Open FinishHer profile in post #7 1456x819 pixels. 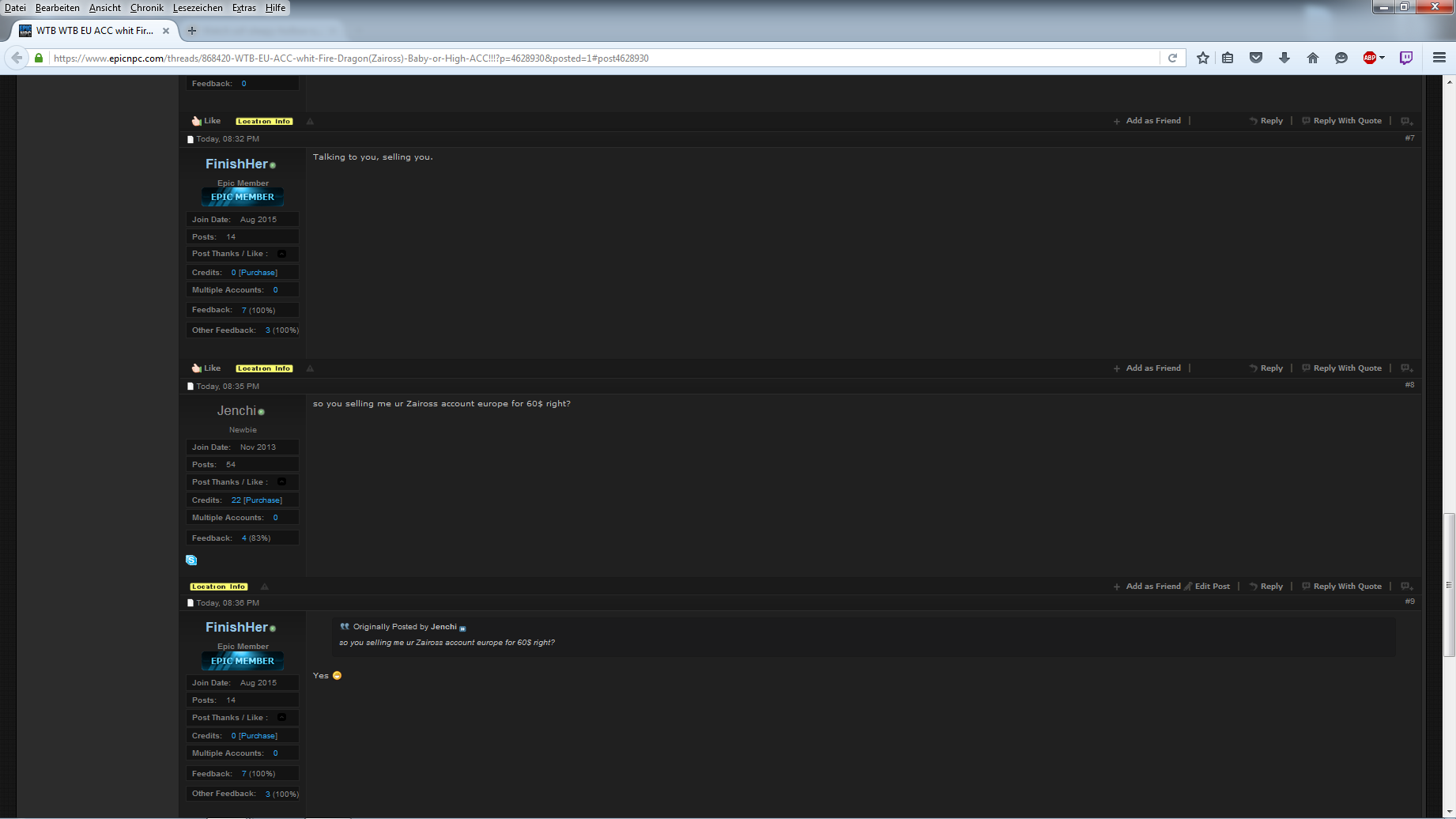tap(236, 164)
